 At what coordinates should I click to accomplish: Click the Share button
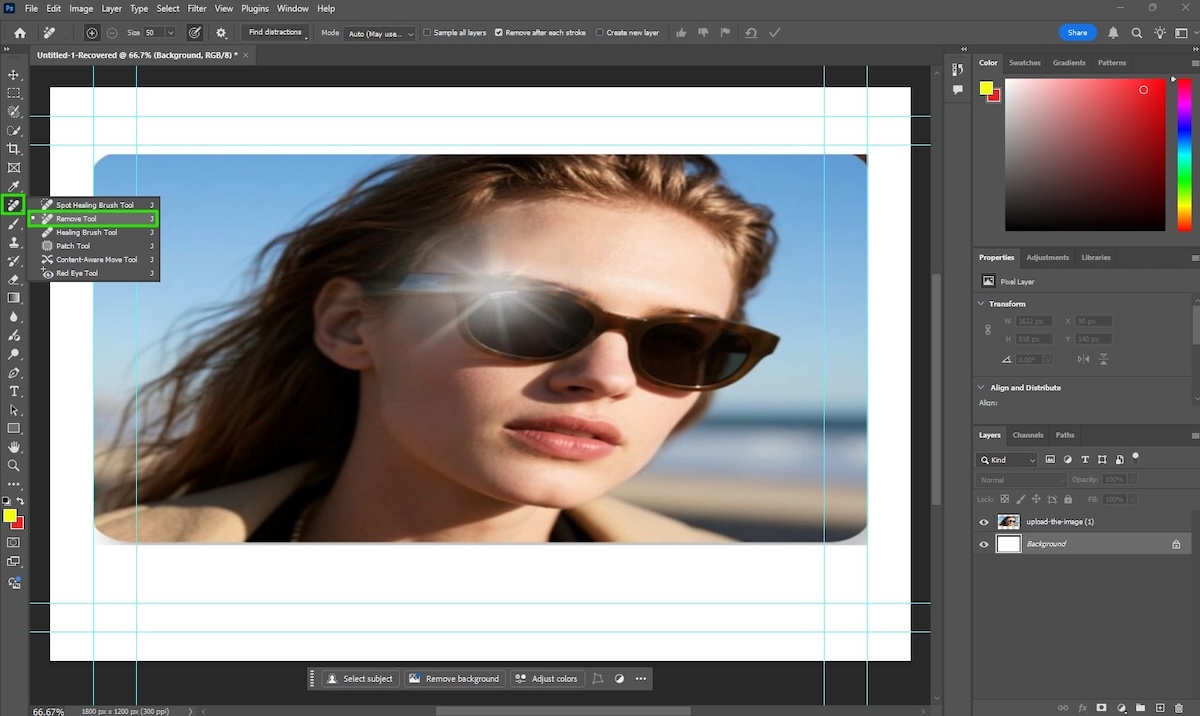(x=1077, y=33)
